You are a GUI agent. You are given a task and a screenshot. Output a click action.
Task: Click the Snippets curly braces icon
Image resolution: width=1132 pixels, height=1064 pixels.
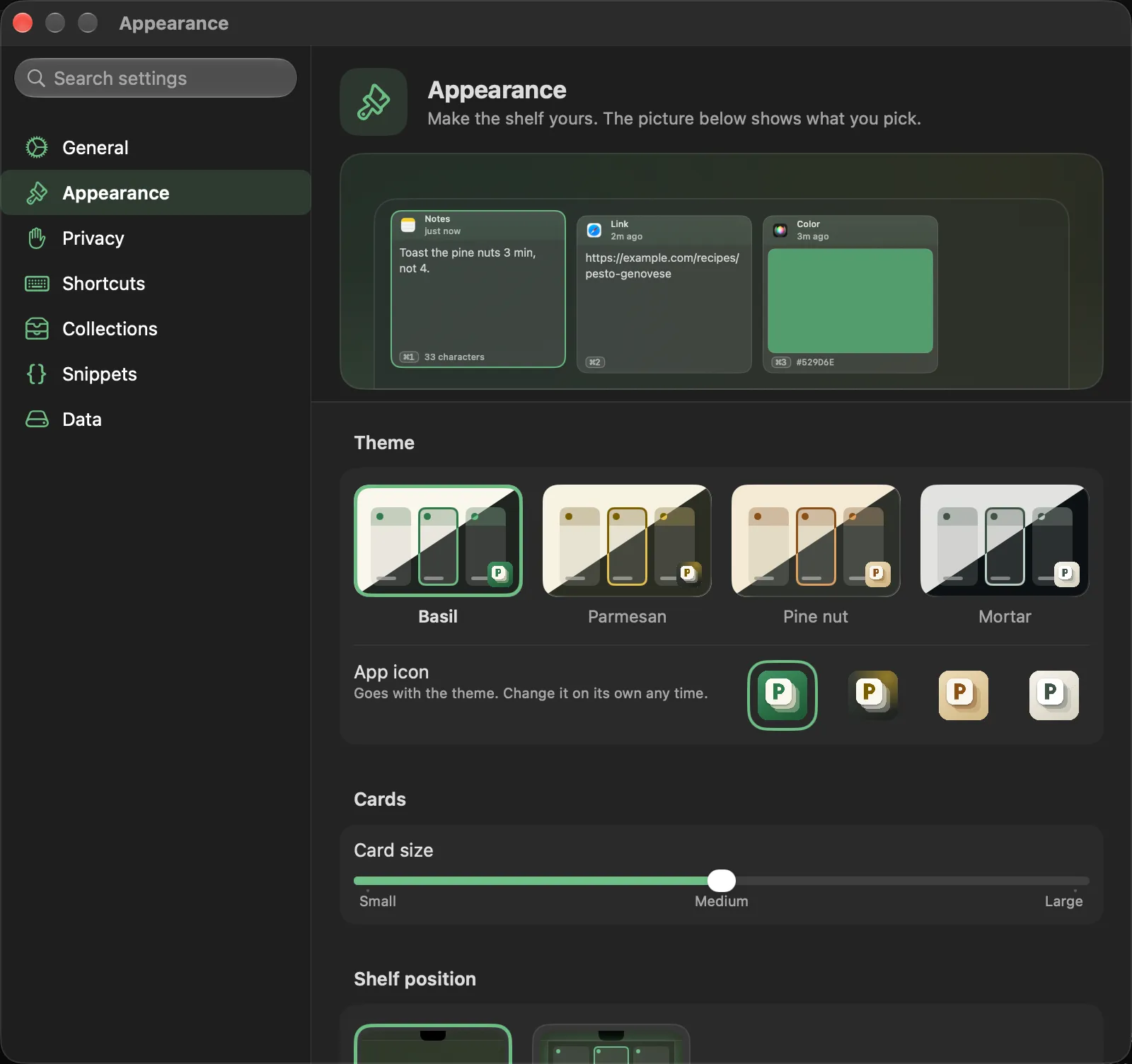[x=37, y=374]
